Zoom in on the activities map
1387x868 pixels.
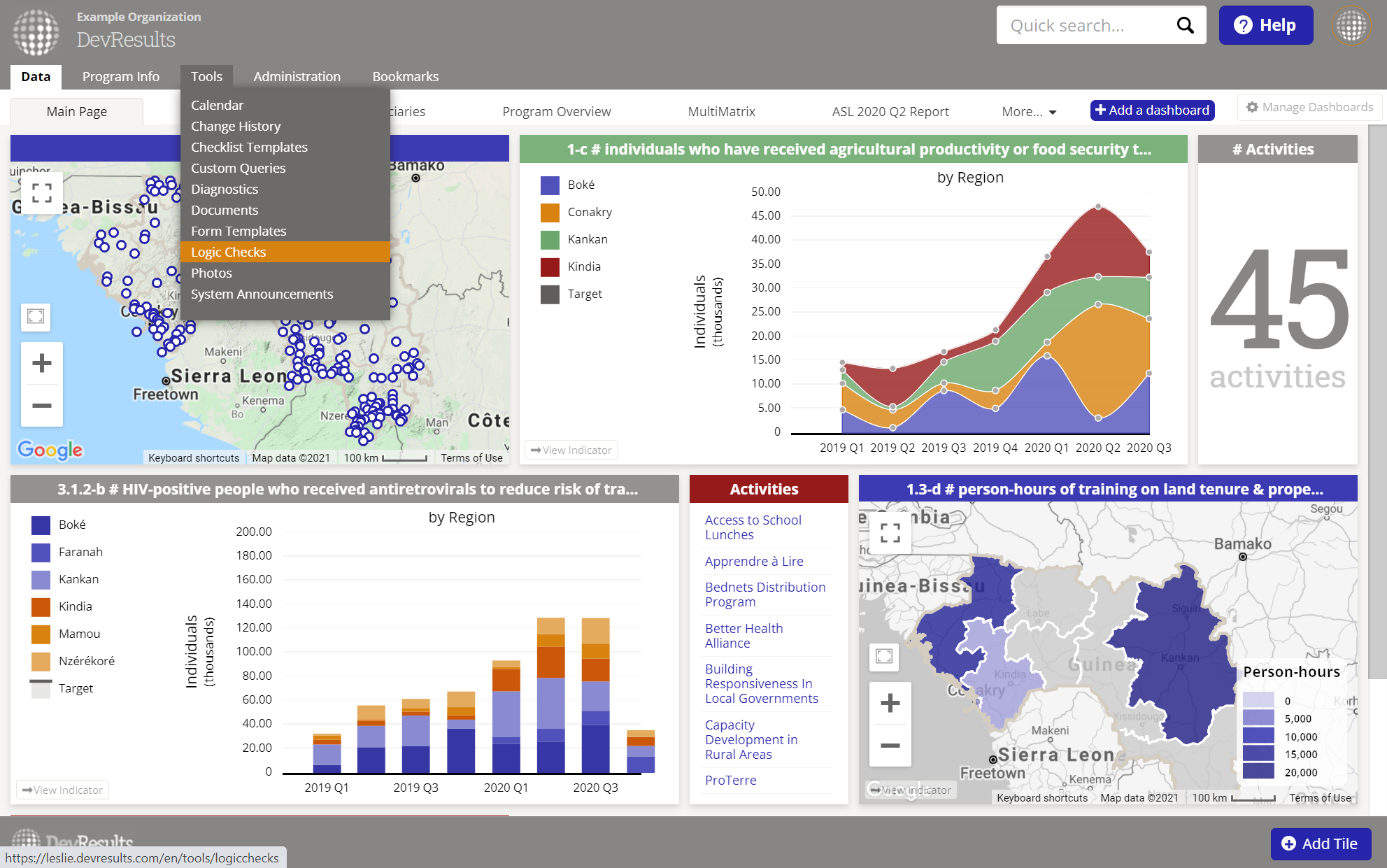pos(42,363)
